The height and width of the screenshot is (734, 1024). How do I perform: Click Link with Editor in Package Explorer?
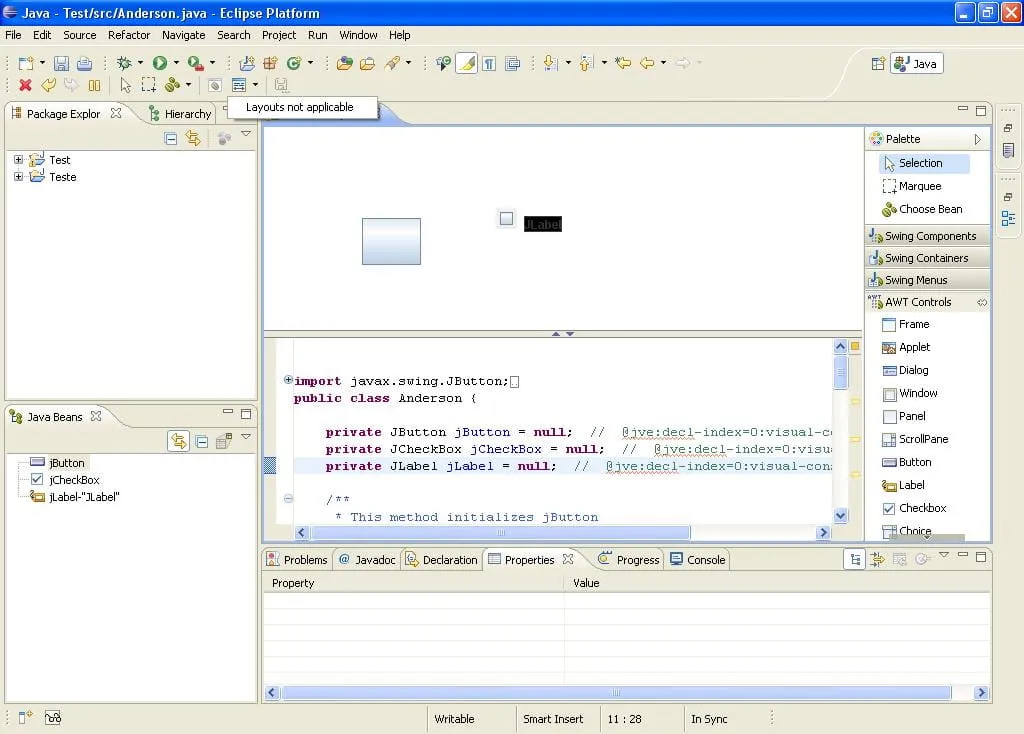tap(193, 139)
